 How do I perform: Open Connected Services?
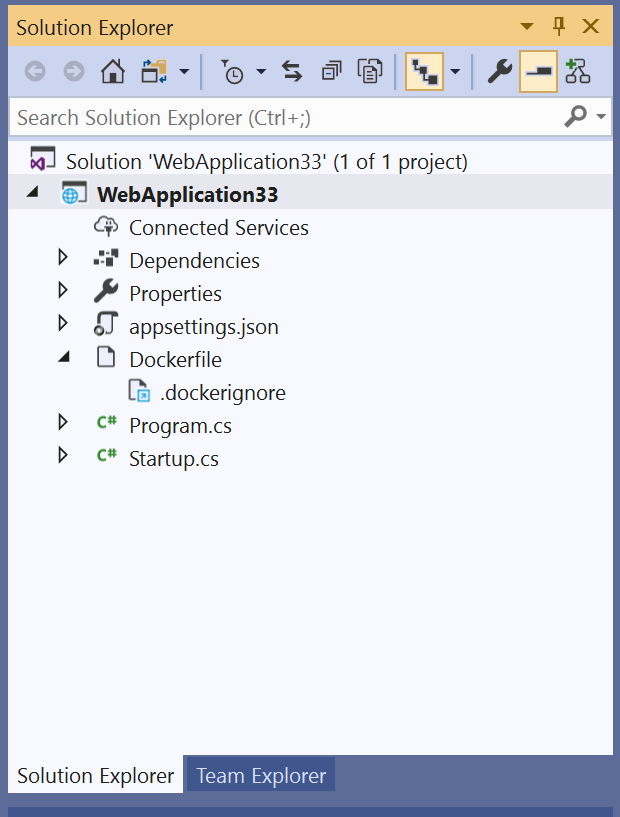click(218, 227)
